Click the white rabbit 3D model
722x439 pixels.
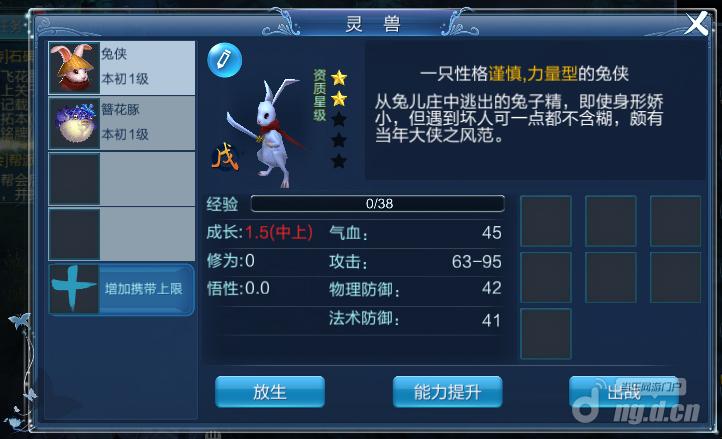[268, 133]
